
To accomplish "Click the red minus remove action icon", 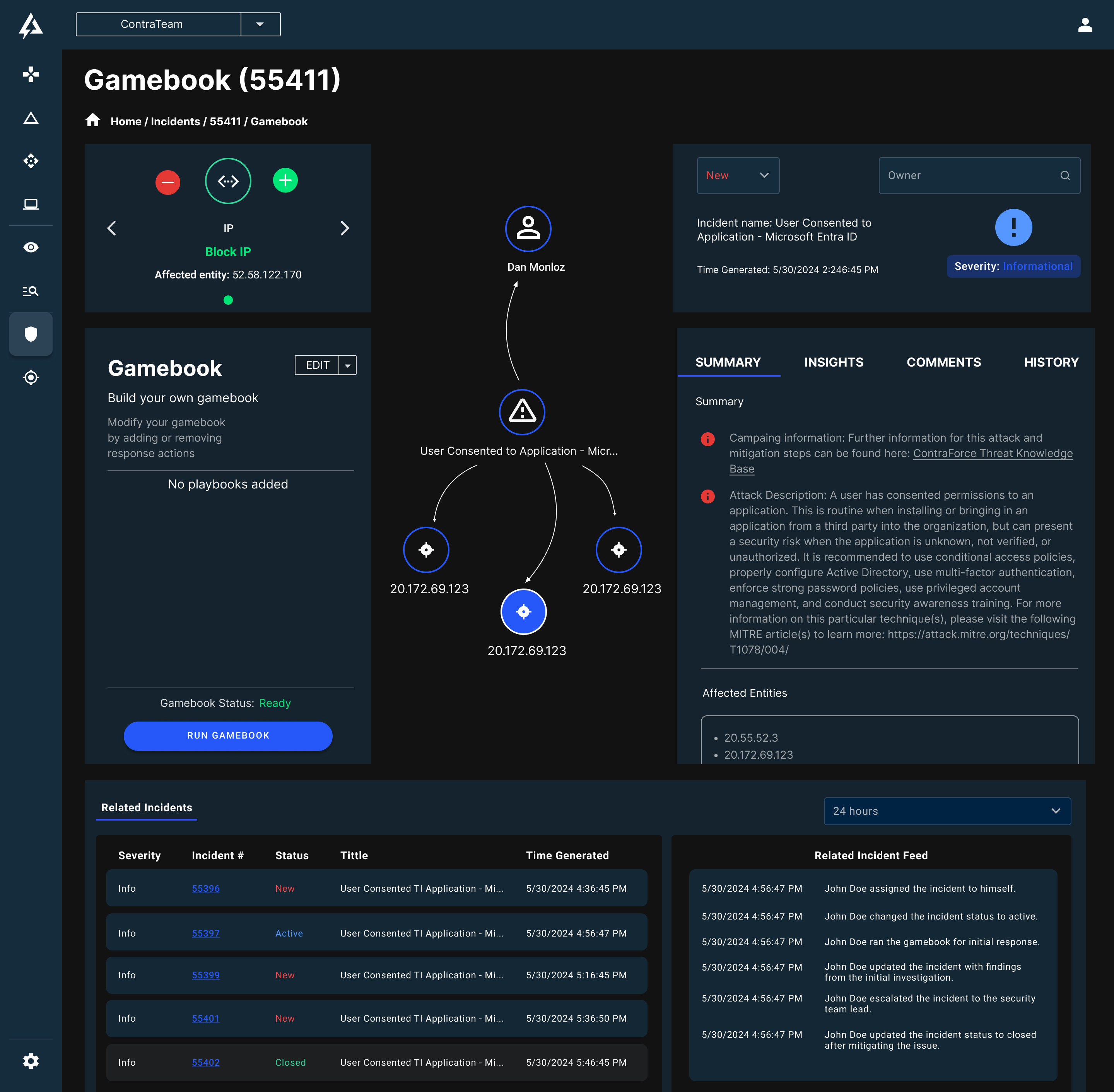I will point(167,183).
